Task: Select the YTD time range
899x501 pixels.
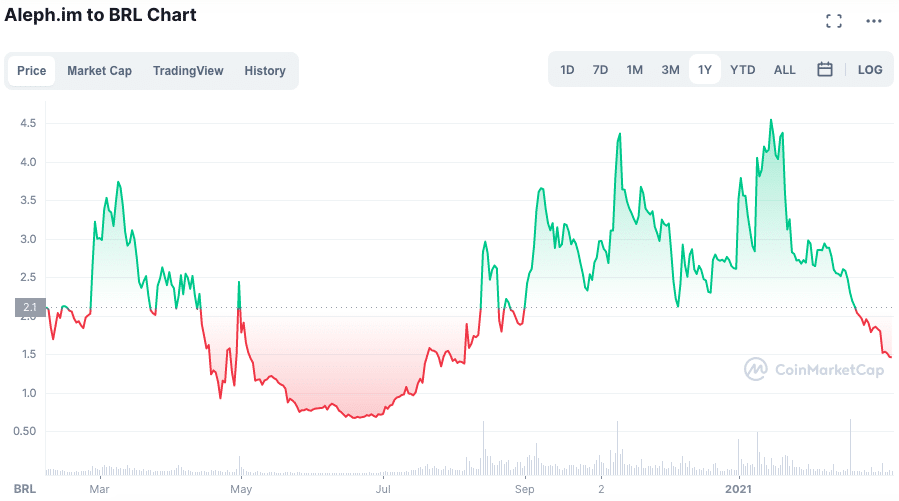Action: pos(742,69)
